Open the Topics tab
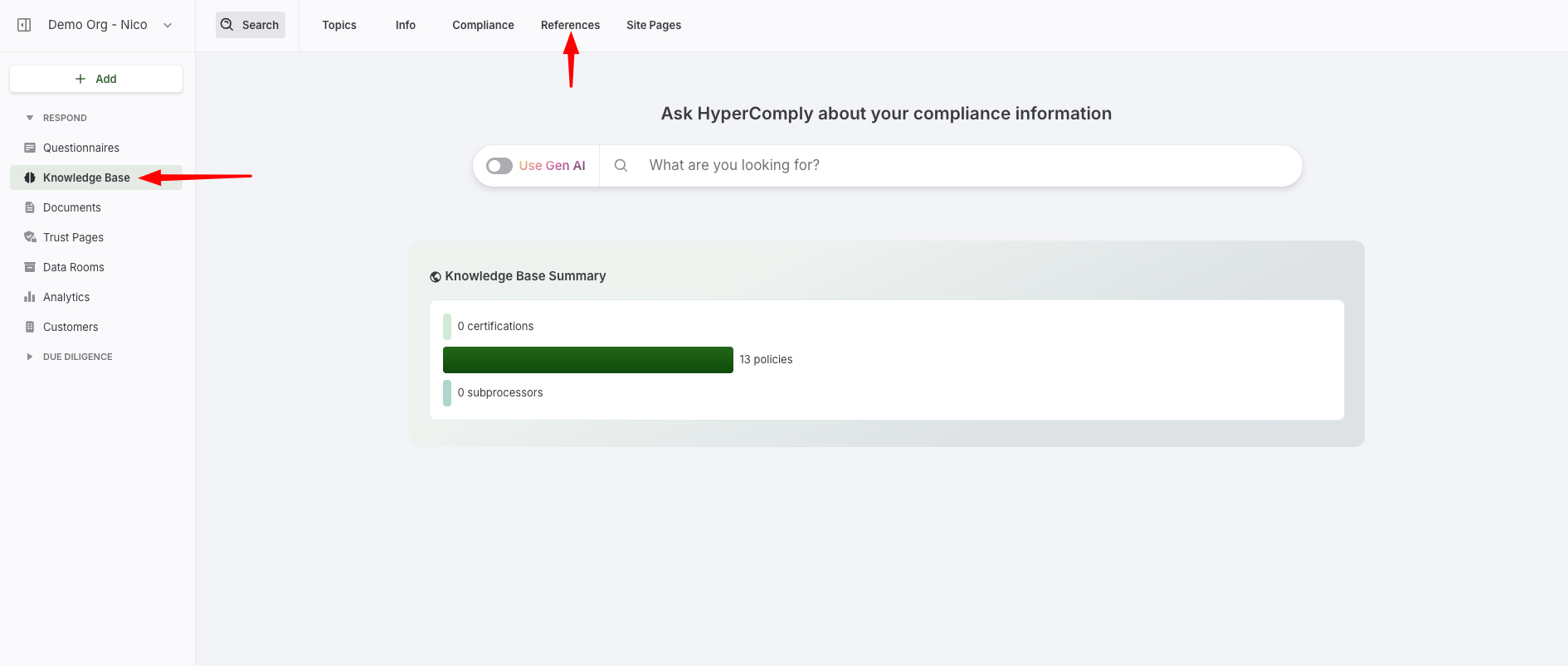 339,25
